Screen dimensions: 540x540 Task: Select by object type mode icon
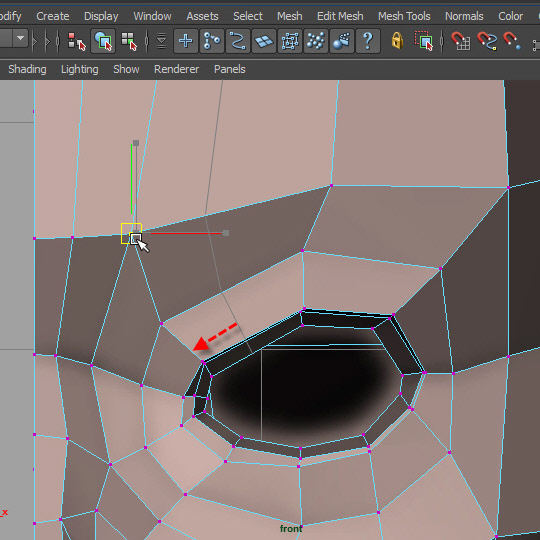pos(103,41)
